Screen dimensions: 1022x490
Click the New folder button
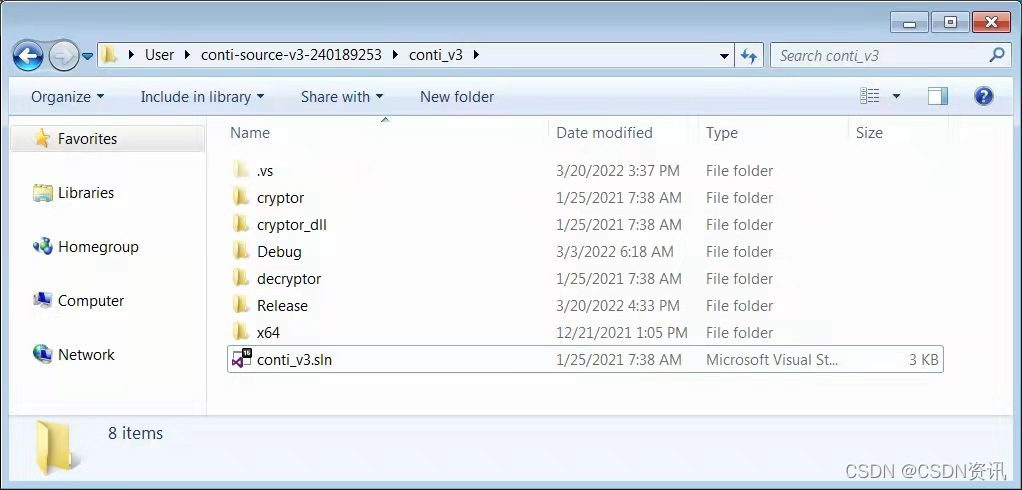click(x=457, y=97)
